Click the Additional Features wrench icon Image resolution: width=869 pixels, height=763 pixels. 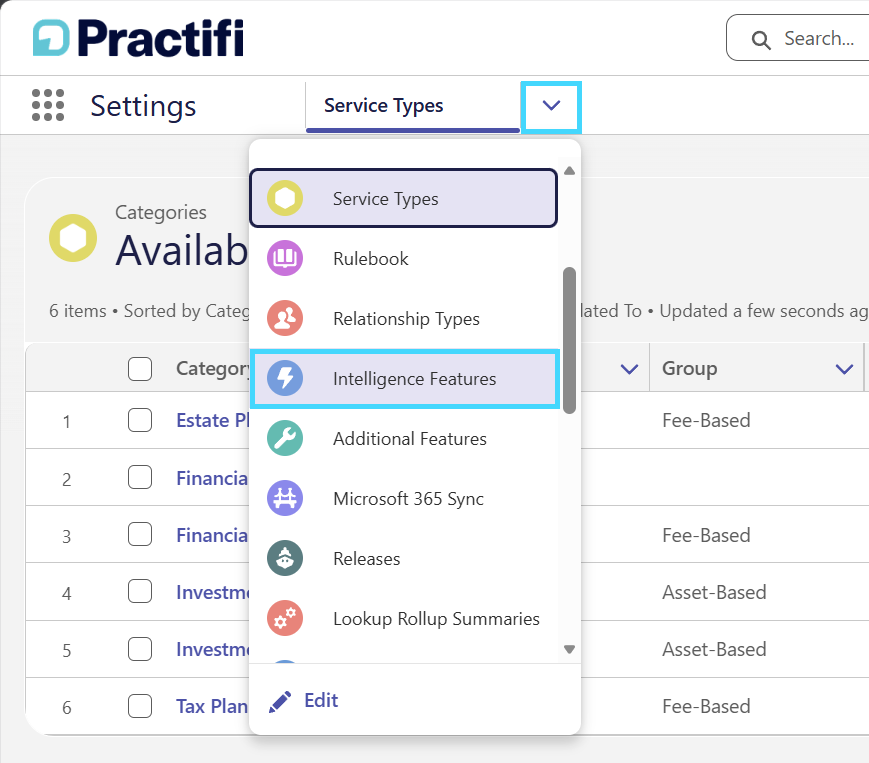point(285,438)
